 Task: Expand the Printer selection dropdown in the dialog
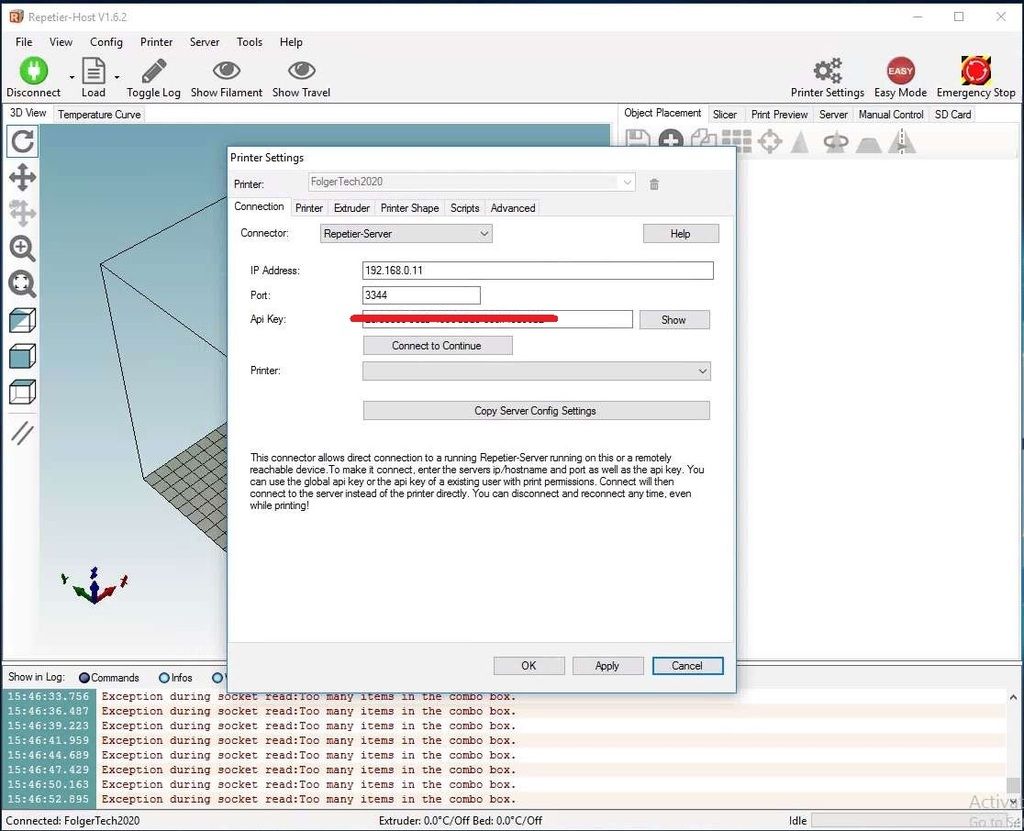pyautogui.click(x=703, y=370)
